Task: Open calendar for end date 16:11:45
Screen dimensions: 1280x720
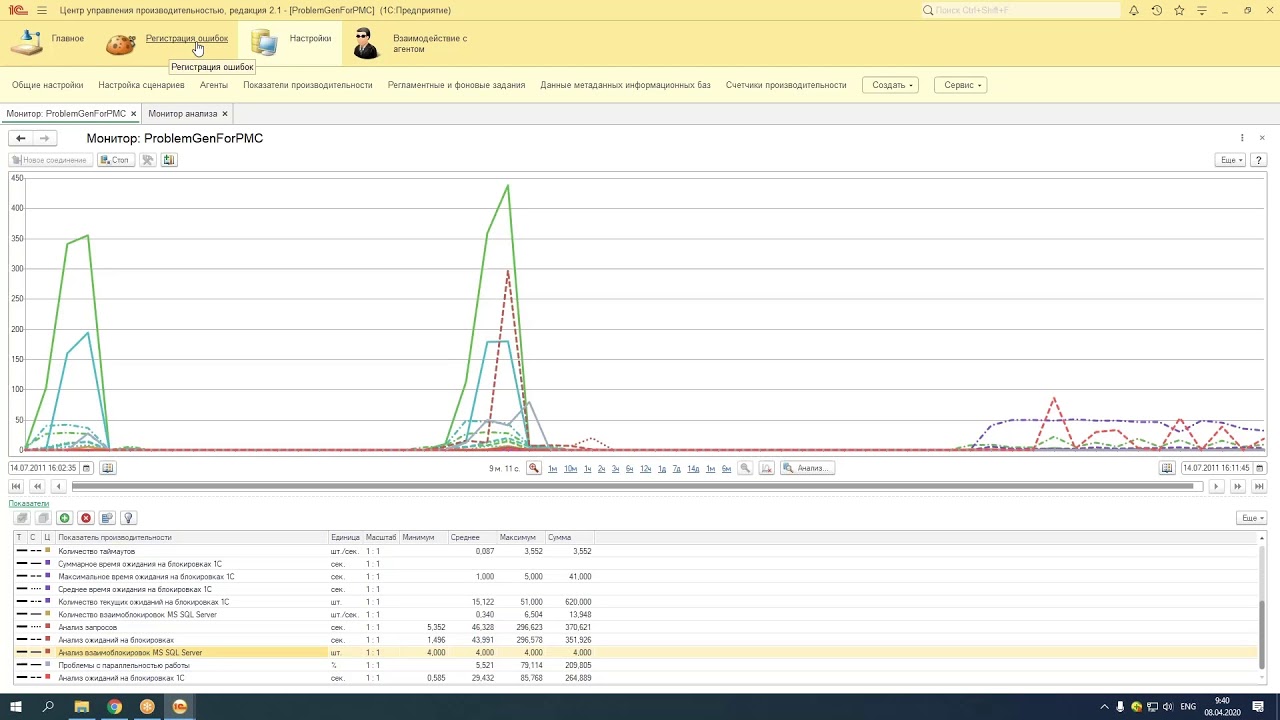Action: coord(1259,468)
